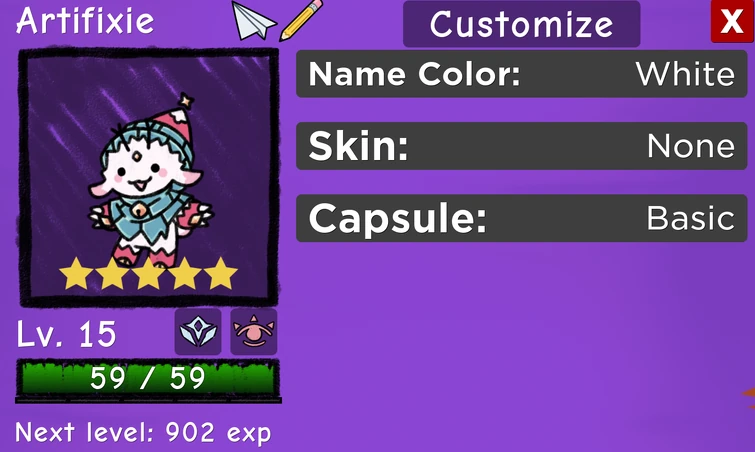
Task: Change the Capsule option
Action: 521,218
